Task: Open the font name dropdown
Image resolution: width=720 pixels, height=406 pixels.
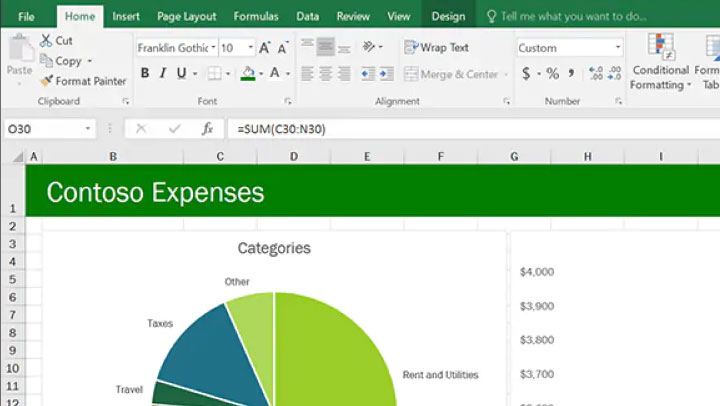Action: point(211,48)
